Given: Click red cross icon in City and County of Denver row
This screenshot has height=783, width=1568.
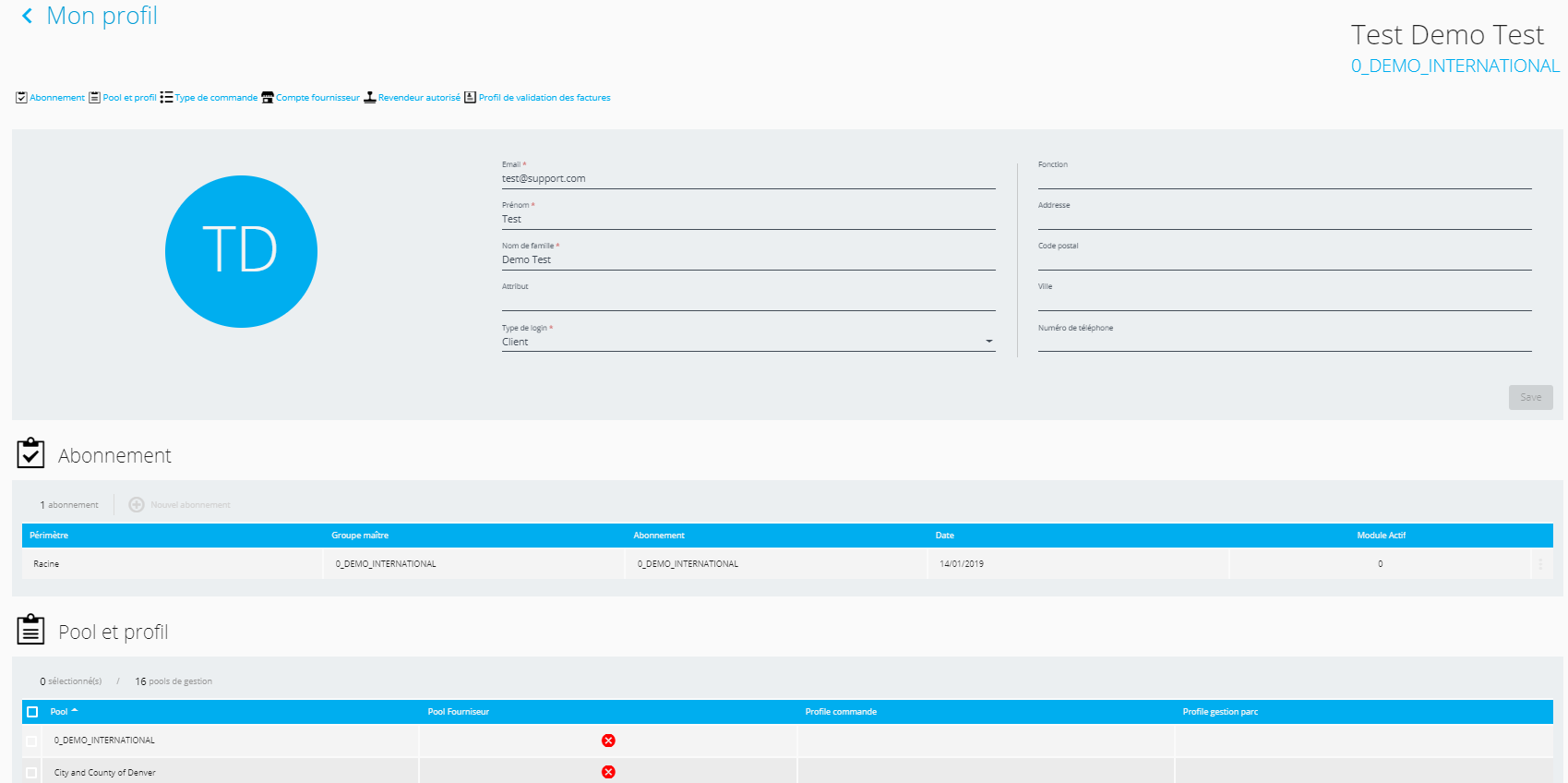Looking at the screenshot, I should pyautogui.click(x=608, y=772).
